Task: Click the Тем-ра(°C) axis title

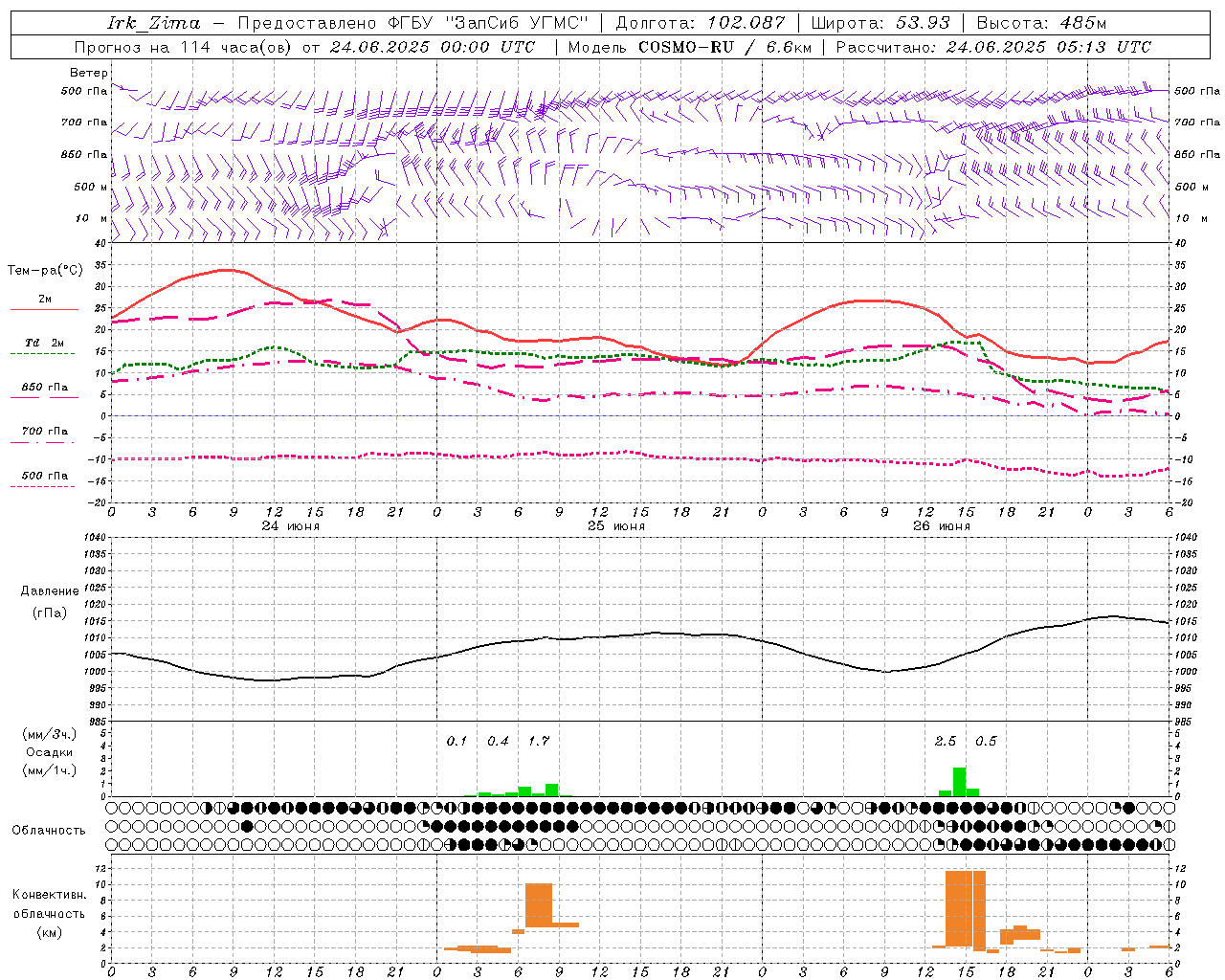Action: (x=45, y=271)
